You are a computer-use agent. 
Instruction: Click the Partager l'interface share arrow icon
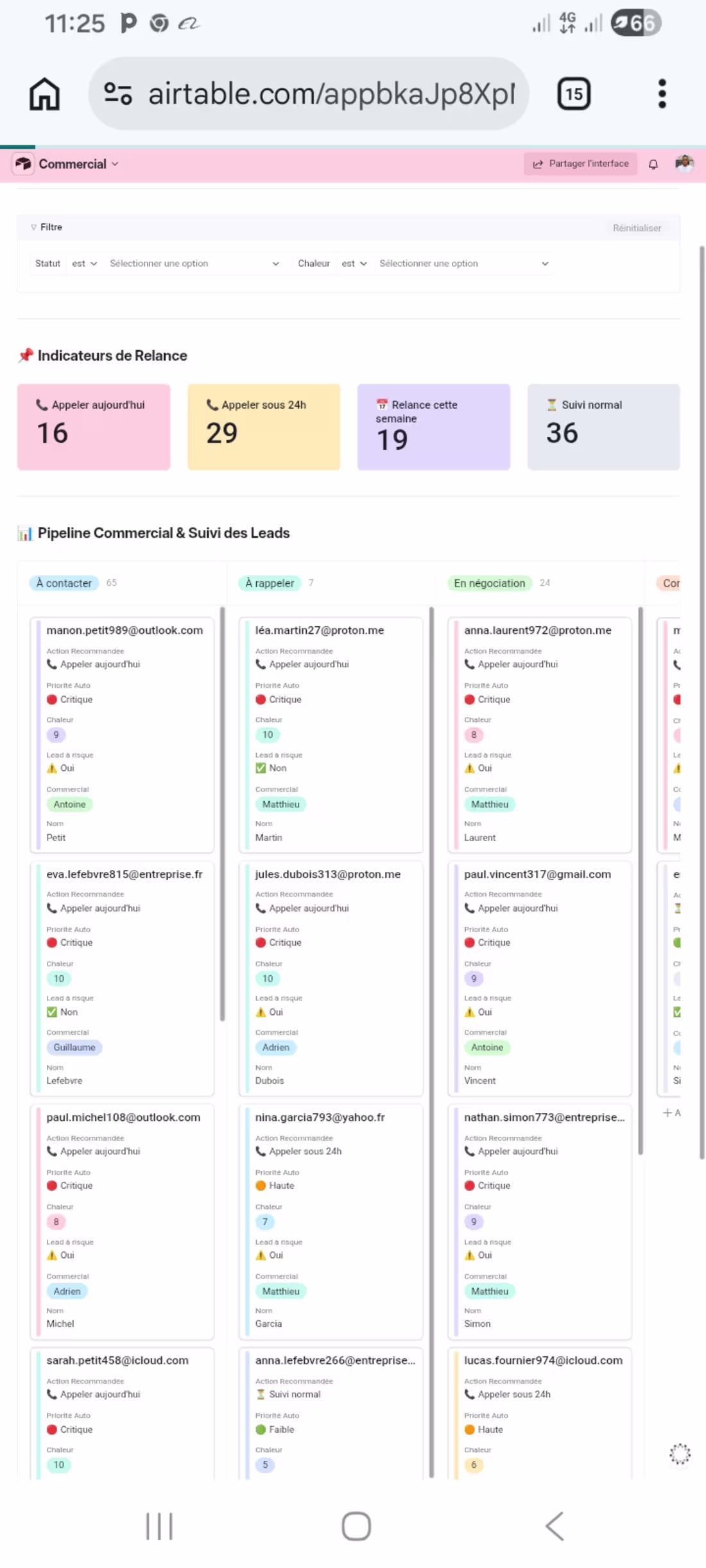point(538,164)
